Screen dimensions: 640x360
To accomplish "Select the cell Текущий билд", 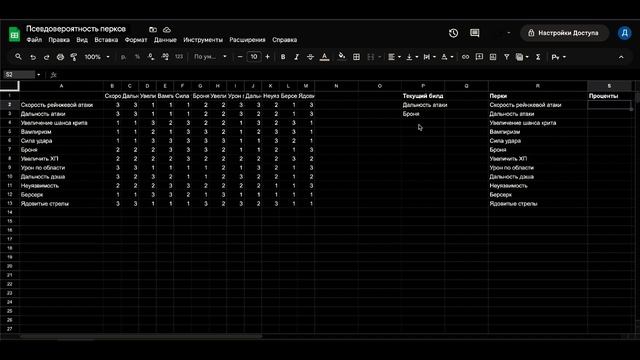I will tap(423, 96).
